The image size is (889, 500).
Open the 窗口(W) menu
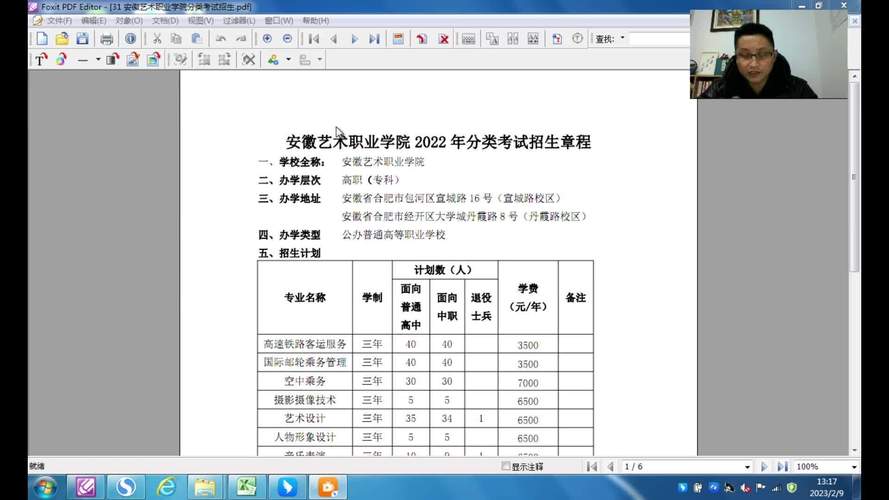point(279,20)
